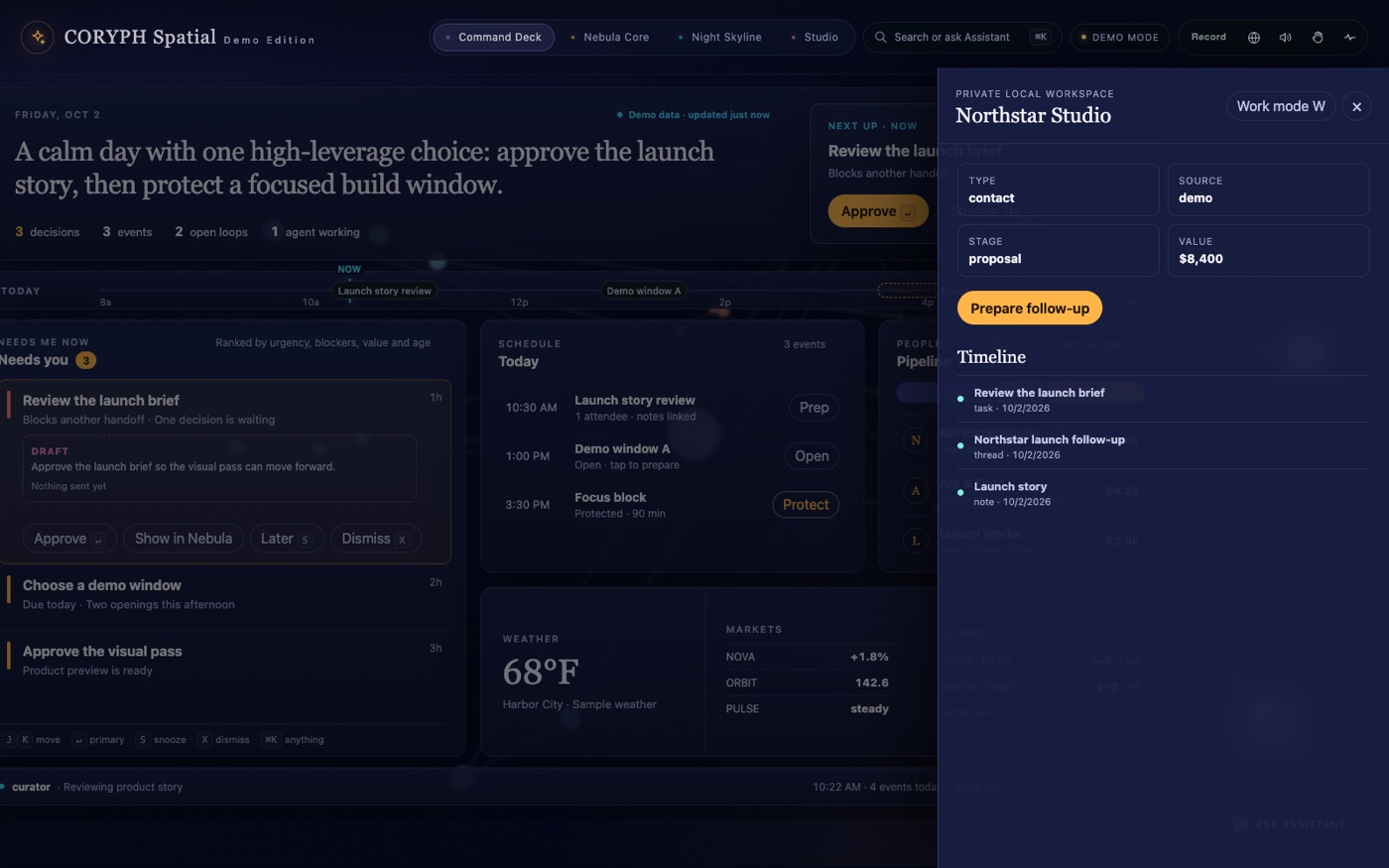Focus the Search or ask Assistant field
Viewport: 1389px width, 868px height.
pos(962,38)
